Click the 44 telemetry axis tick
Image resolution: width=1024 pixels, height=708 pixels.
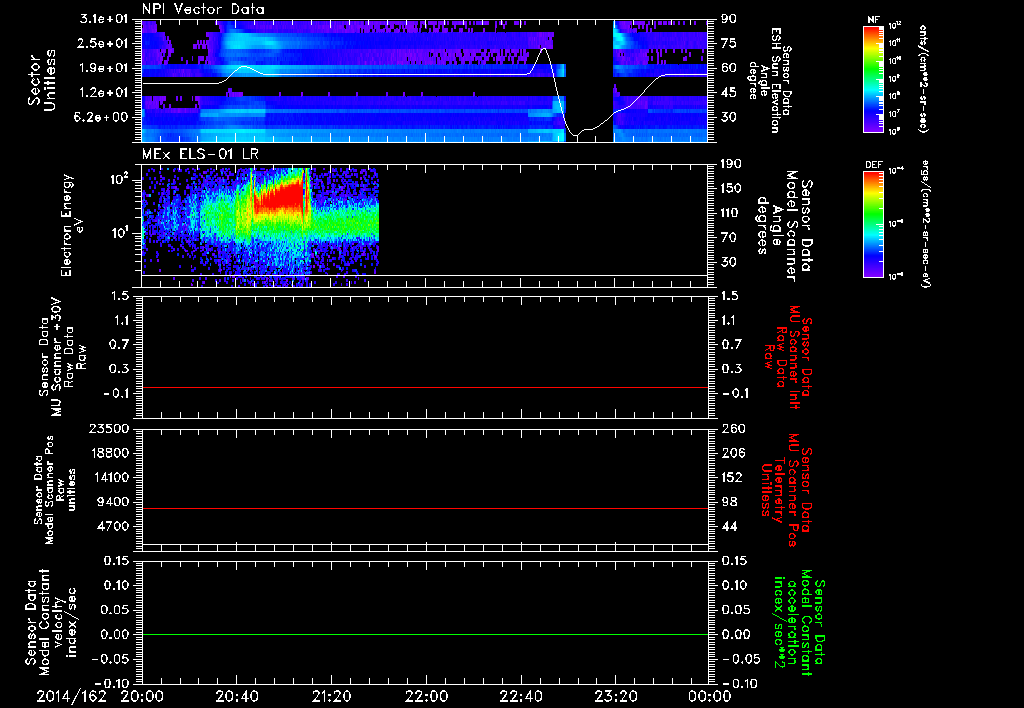tap(729, 526)
